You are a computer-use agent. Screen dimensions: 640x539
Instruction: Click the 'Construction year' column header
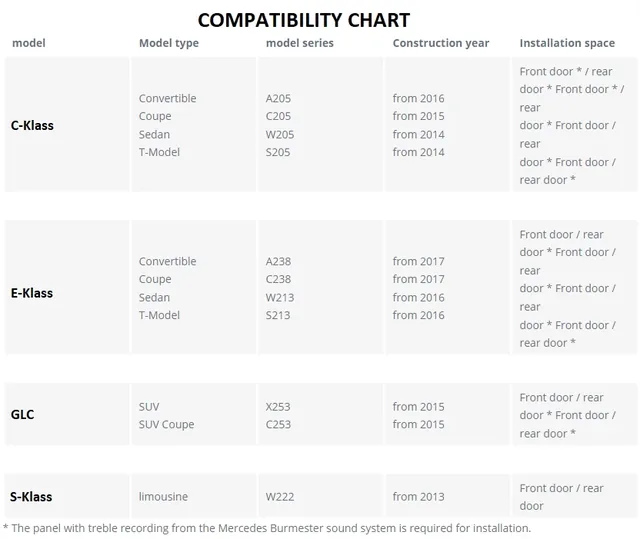(441, 43)
